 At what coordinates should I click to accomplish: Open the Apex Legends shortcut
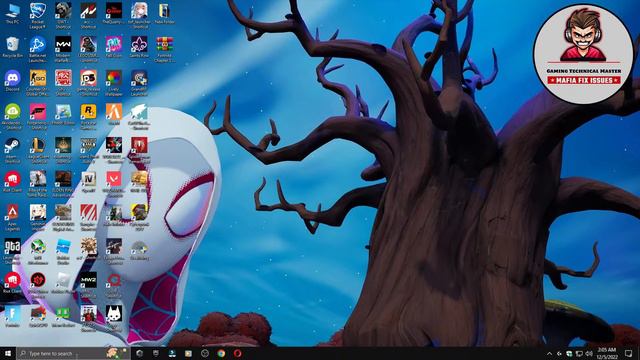(12, 218)
